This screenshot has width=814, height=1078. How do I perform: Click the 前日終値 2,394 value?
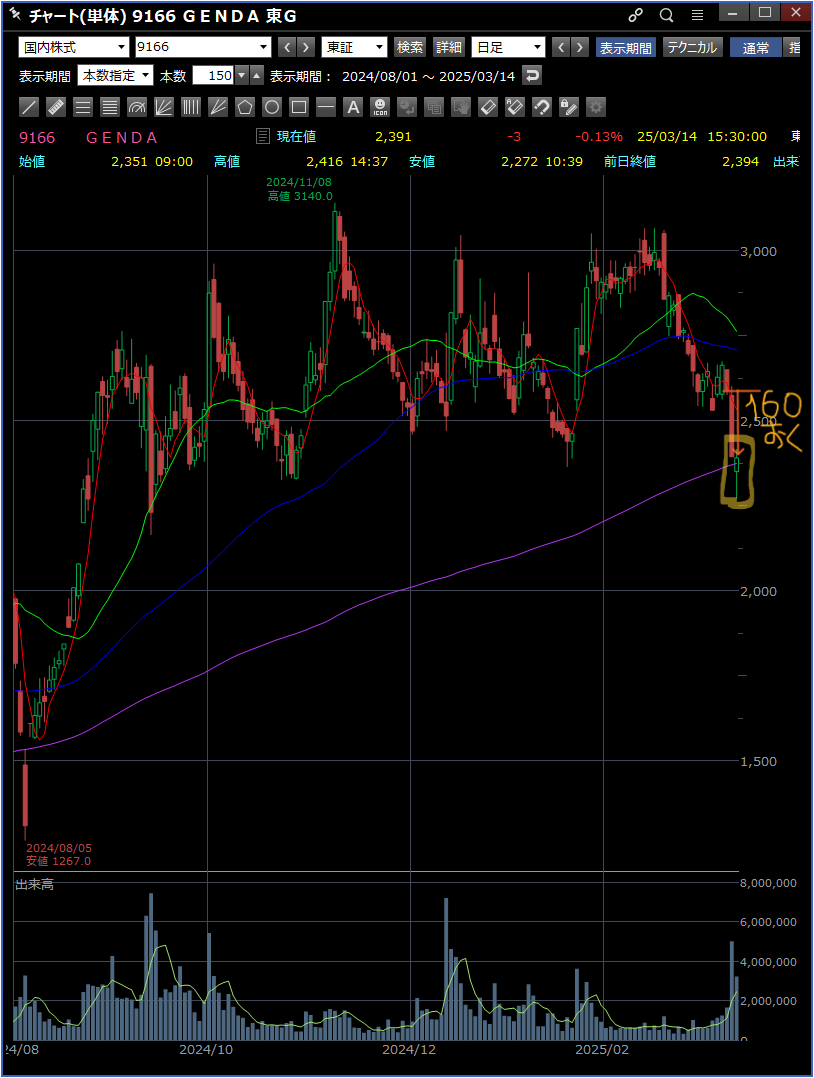coord(740,162)
